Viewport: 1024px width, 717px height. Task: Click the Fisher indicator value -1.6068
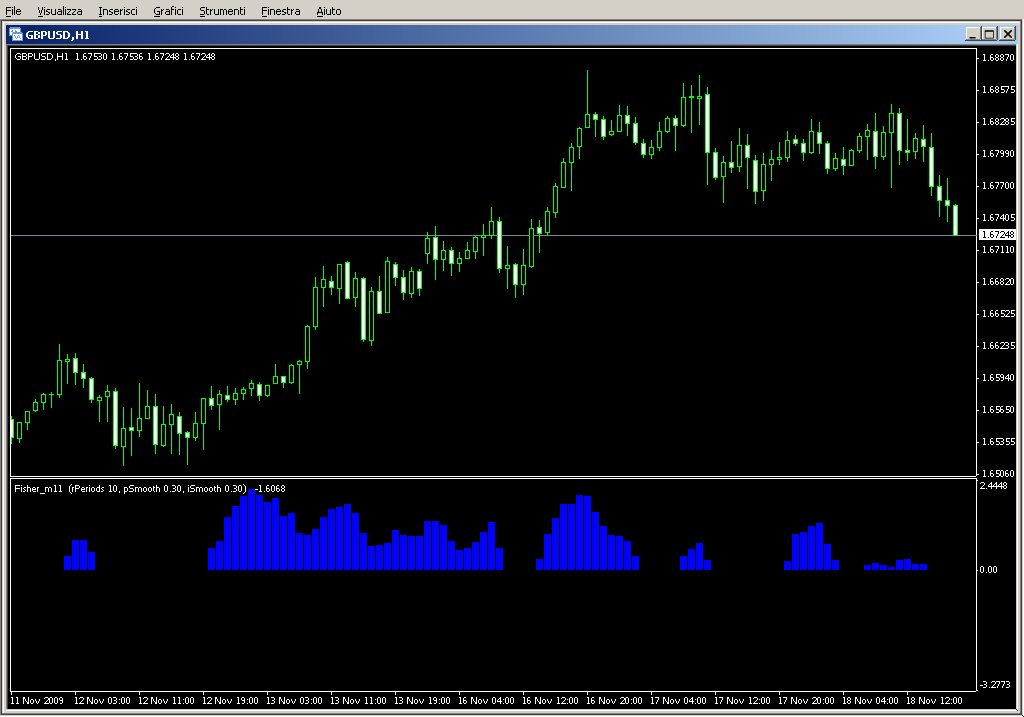(x=270, y=488)
